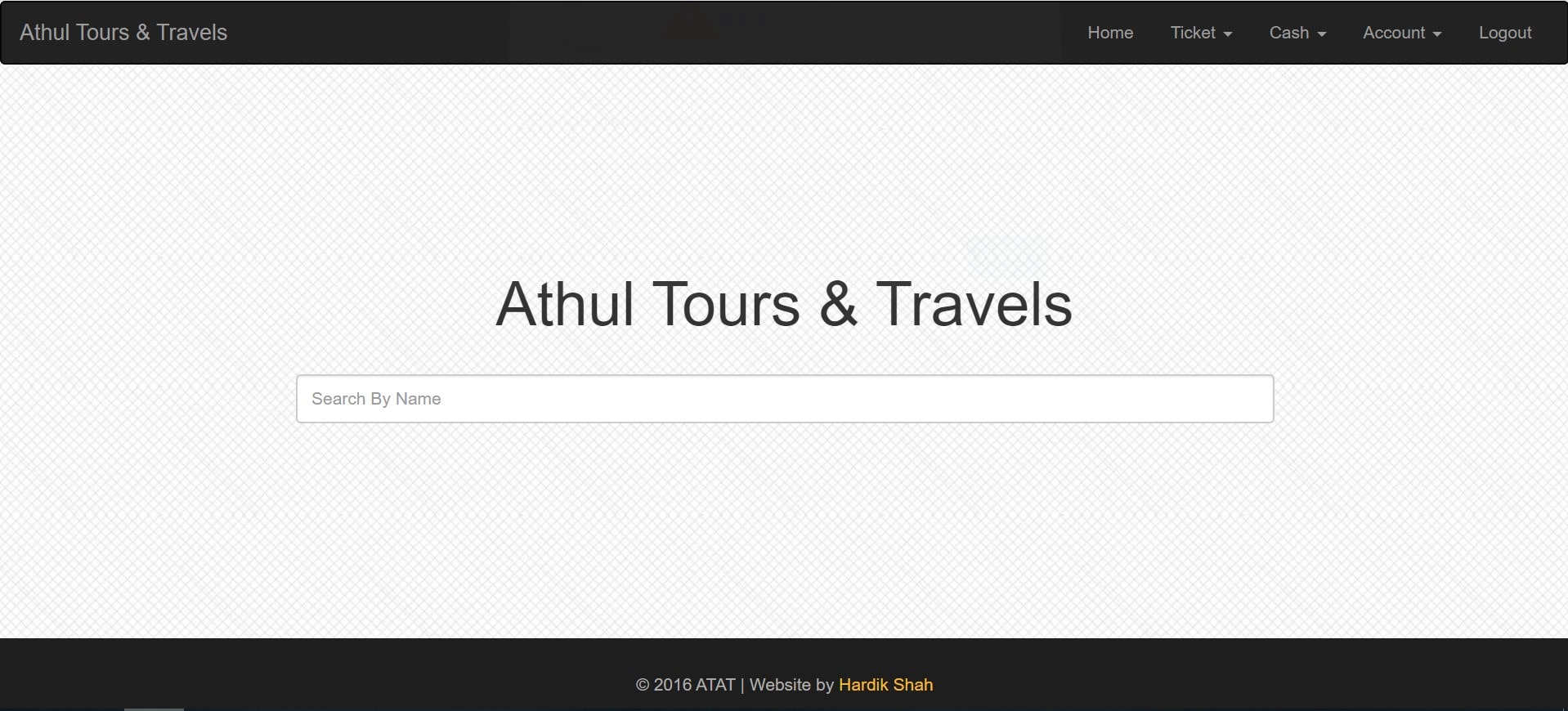Expand the Account dropdown menu
This screenshot has width=1568, height=711.
pos(1401,33)
